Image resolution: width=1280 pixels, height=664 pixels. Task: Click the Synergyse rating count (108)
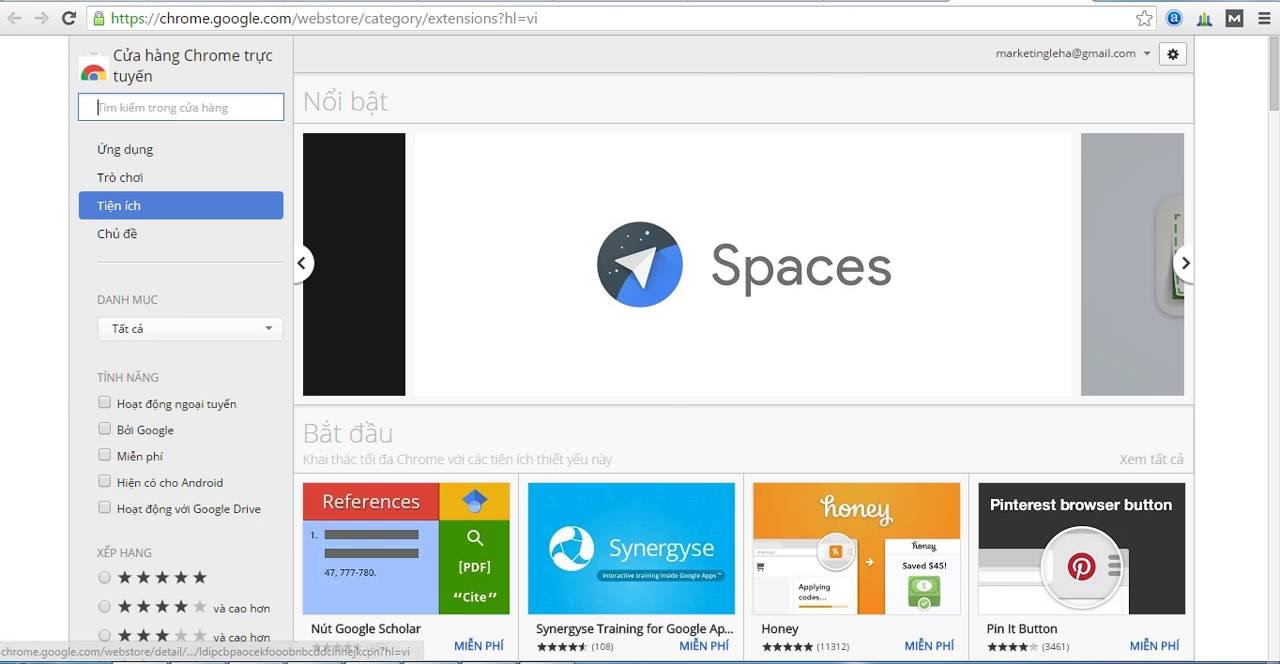tap(602, 647)
